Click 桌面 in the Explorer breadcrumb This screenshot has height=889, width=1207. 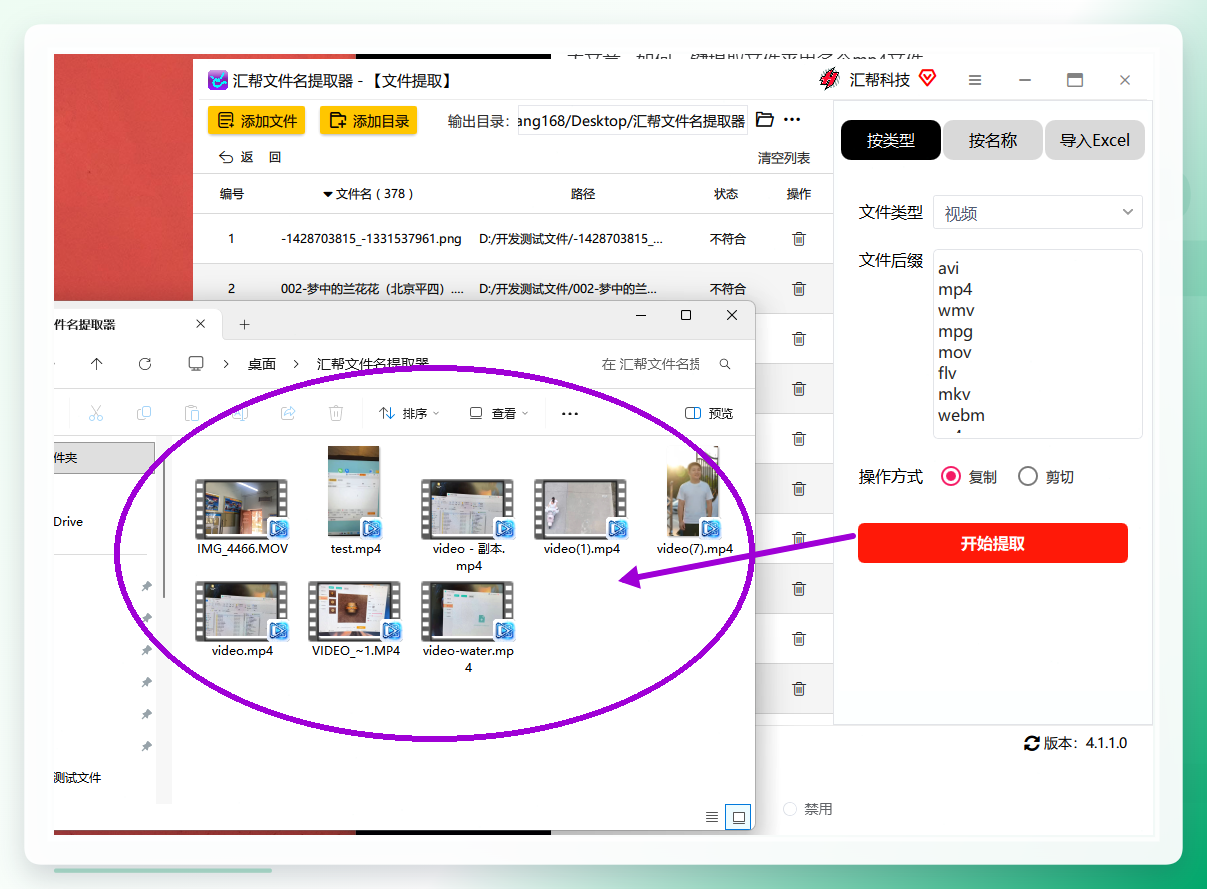tap(262, 364)
